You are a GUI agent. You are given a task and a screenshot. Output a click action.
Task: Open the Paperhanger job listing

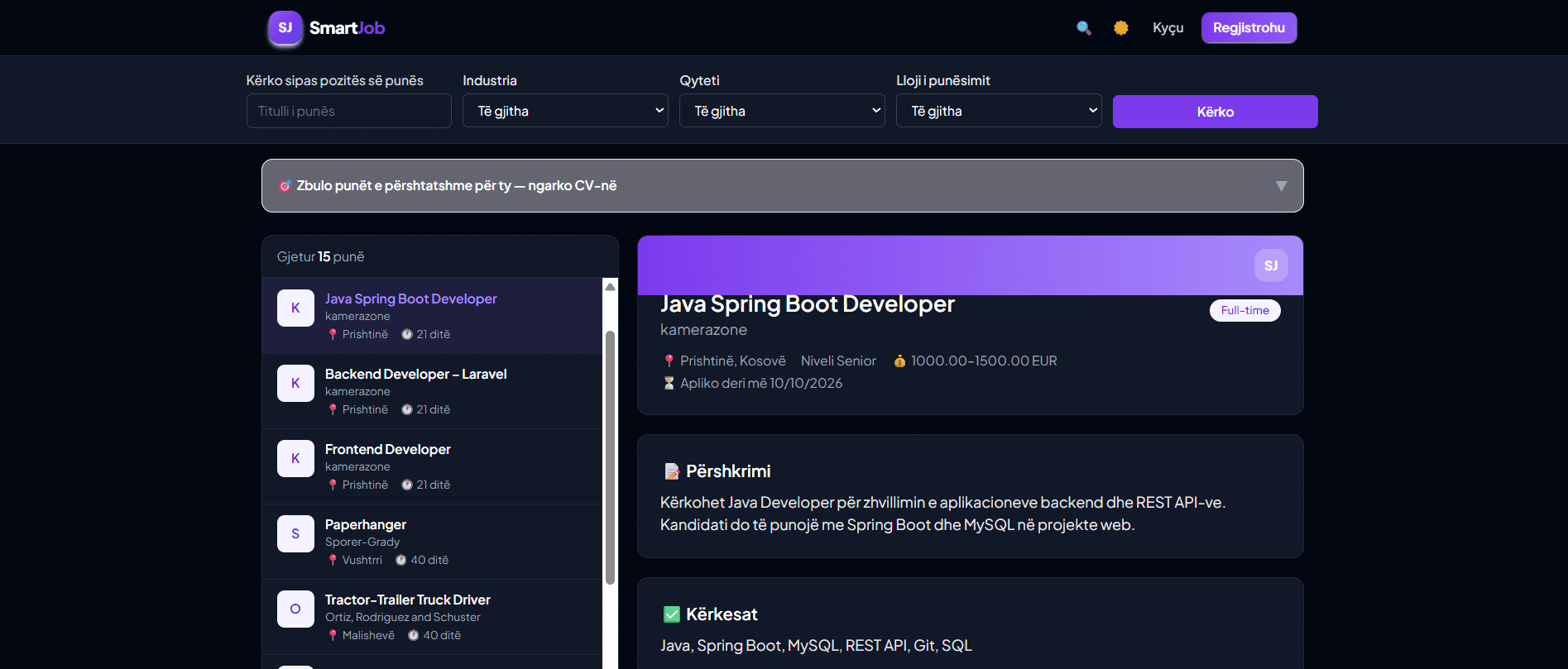(x=432, y=542)
